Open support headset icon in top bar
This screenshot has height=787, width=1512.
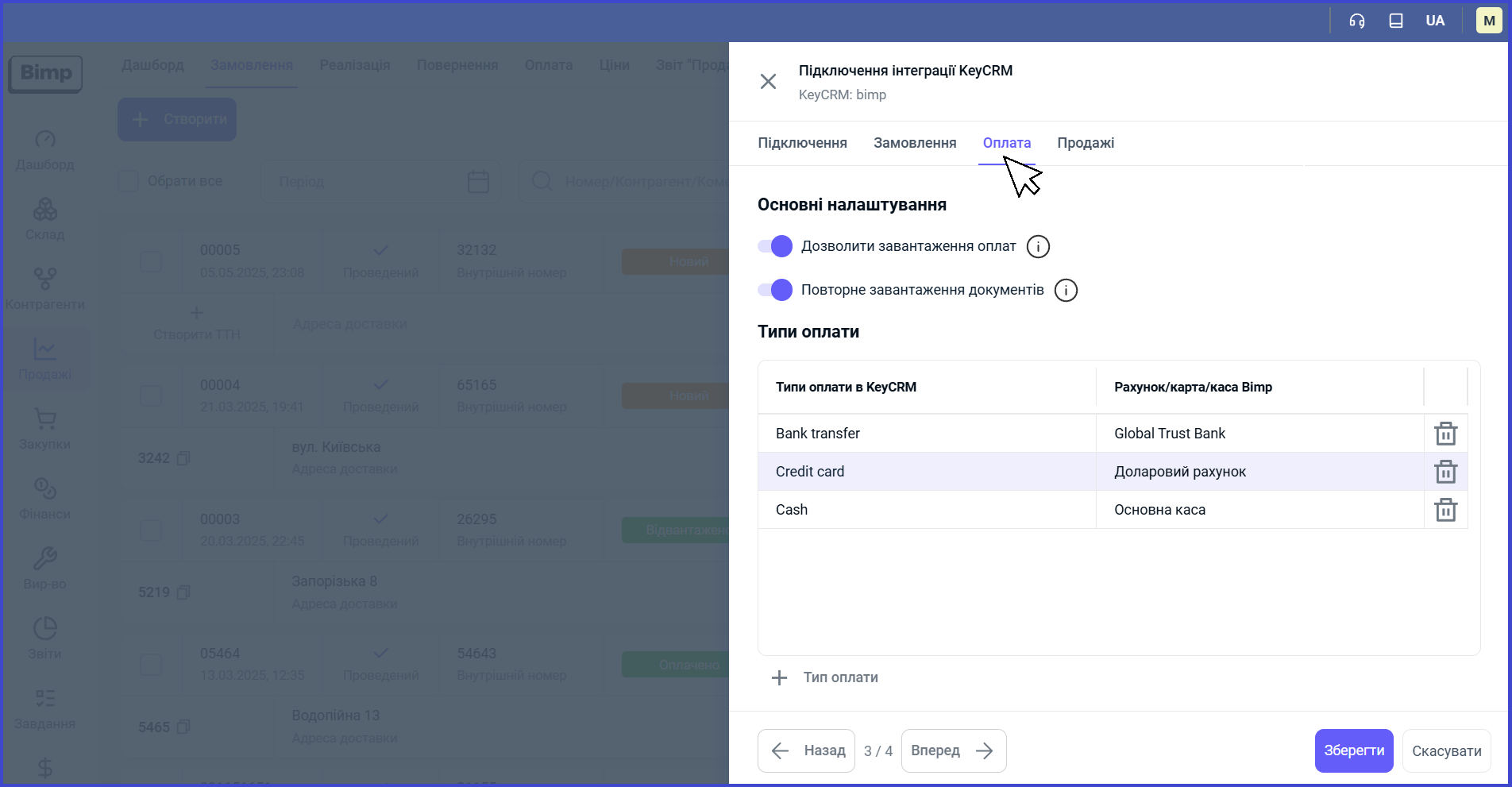pyautogui.click(x=1357, y=21)
